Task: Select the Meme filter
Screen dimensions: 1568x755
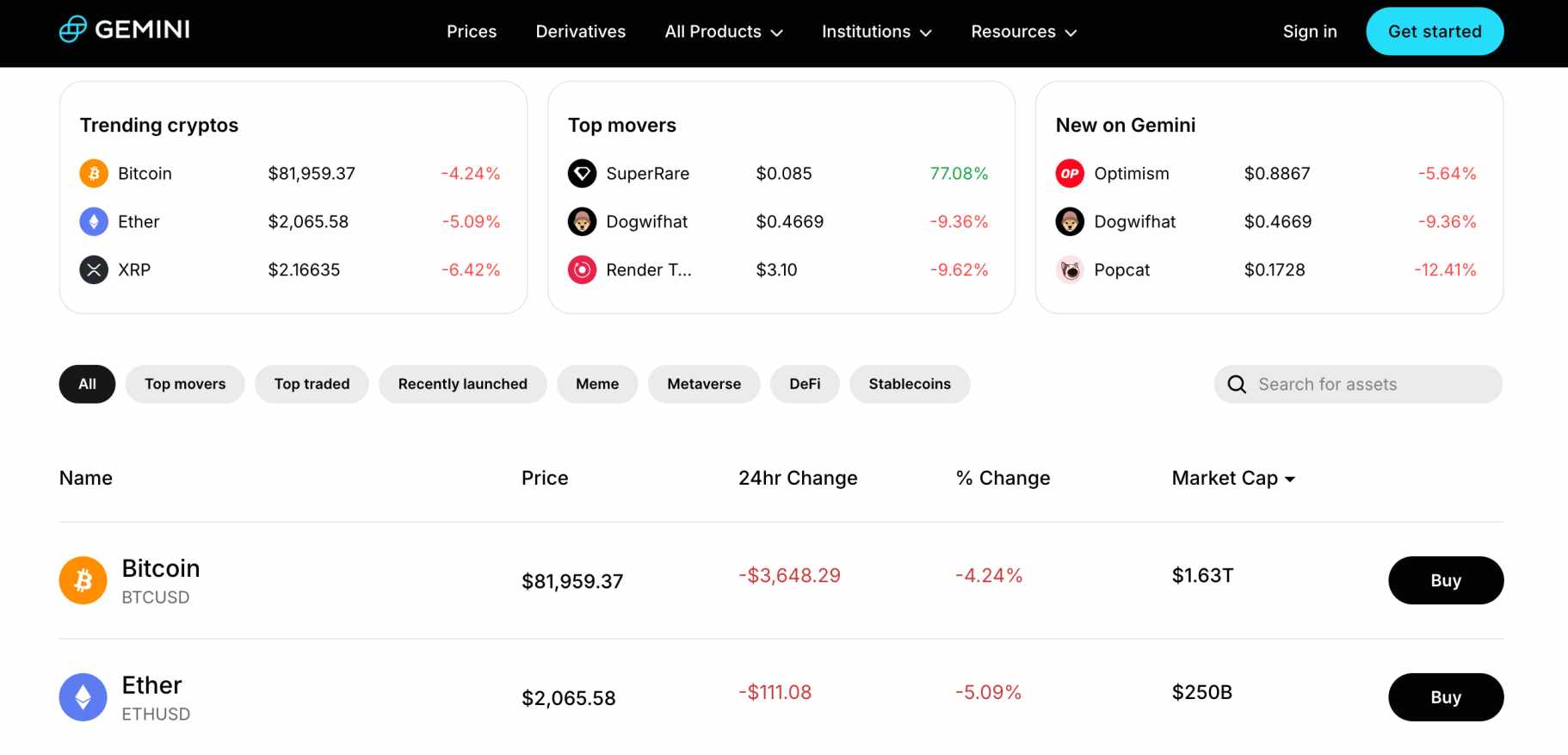Action: click(x=597, y=384)
